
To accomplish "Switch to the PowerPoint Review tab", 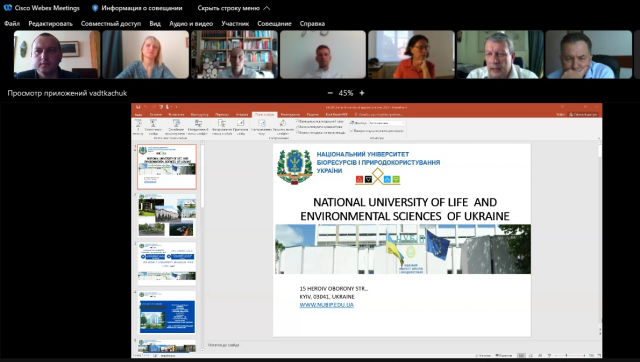I will point(290,115).
